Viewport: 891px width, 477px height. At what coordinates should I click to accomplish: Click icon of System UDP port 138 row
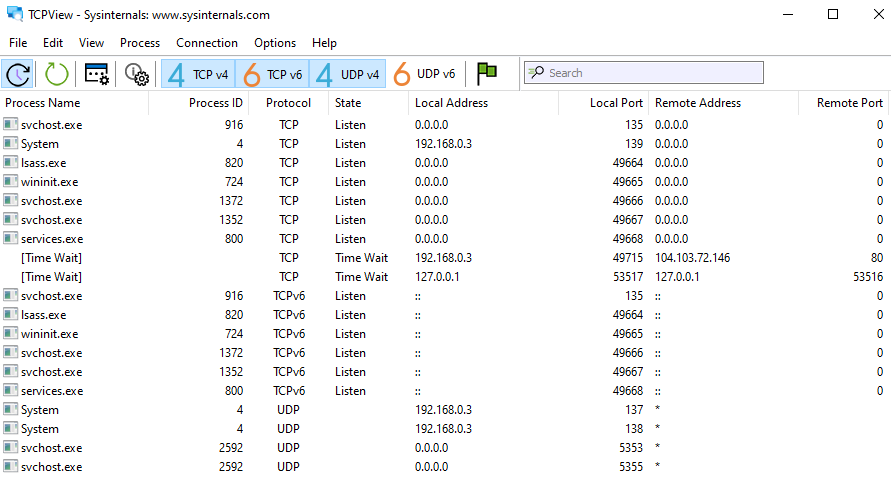[10, 428]
